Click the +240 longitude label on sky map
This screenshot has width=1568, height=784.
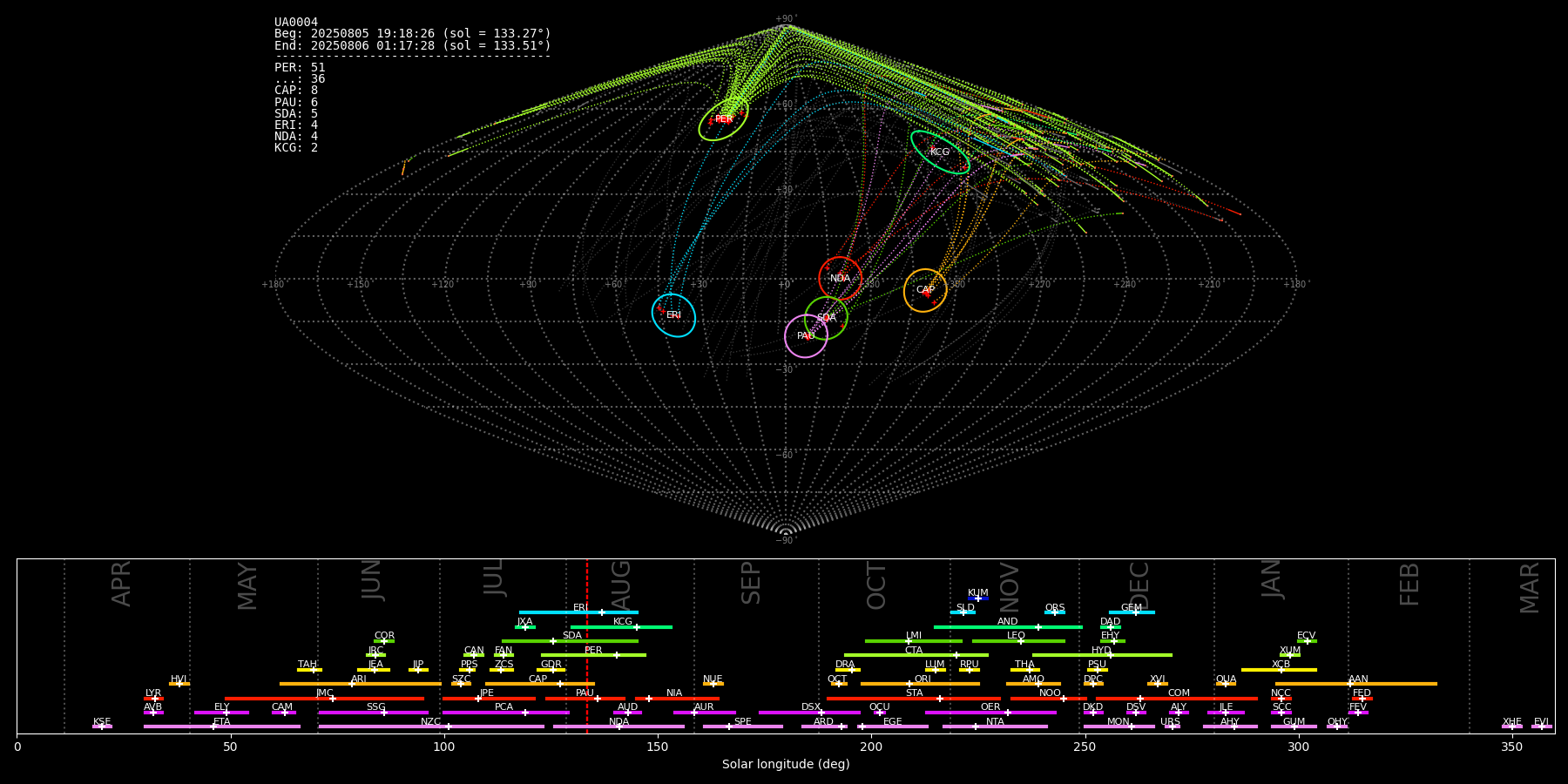[x=1125, y=284]
